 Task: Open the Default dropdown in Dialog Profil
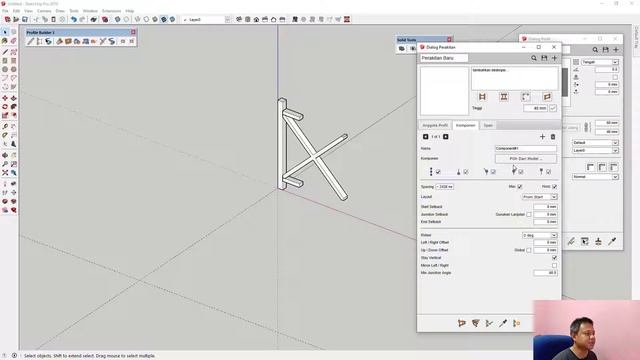[x=595, y=142]
